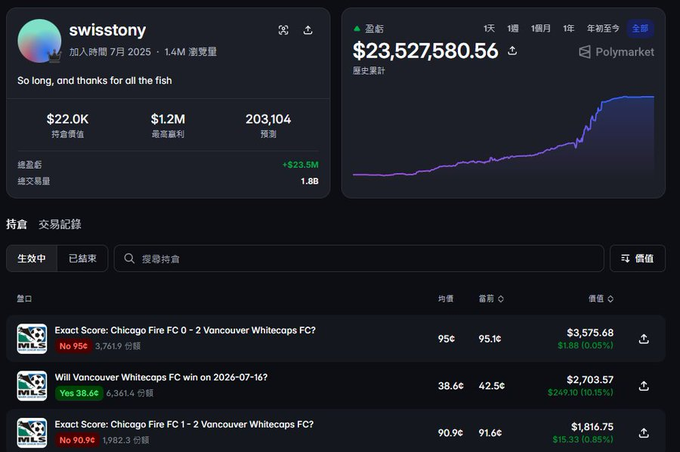Sort by the 價值 column header
The width and height of the screenshot is (680, 452).
[601, 298]
